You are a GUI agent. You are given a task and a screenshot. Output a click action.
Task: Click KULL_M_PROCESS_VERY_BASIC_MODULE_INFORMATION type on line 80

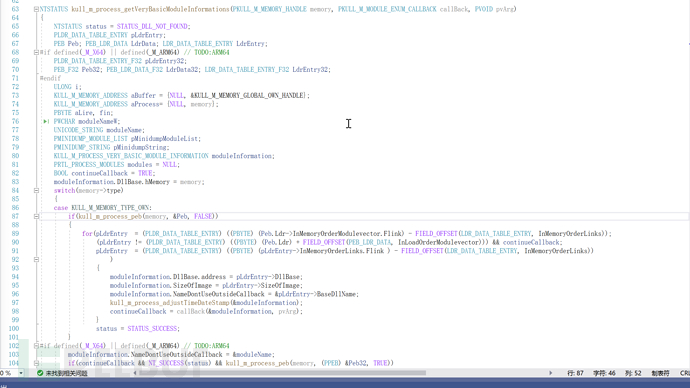[x=131, y=156]
